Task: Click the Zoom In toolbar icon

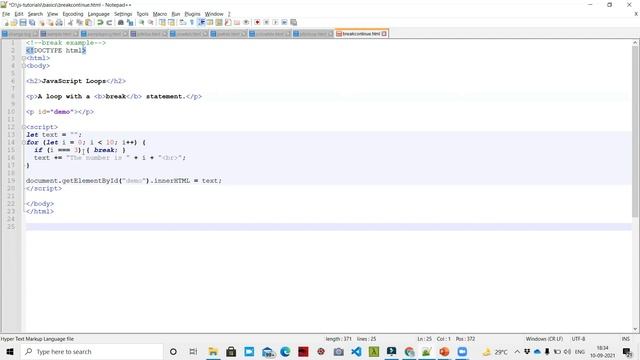Action: [x=141, y=22]
